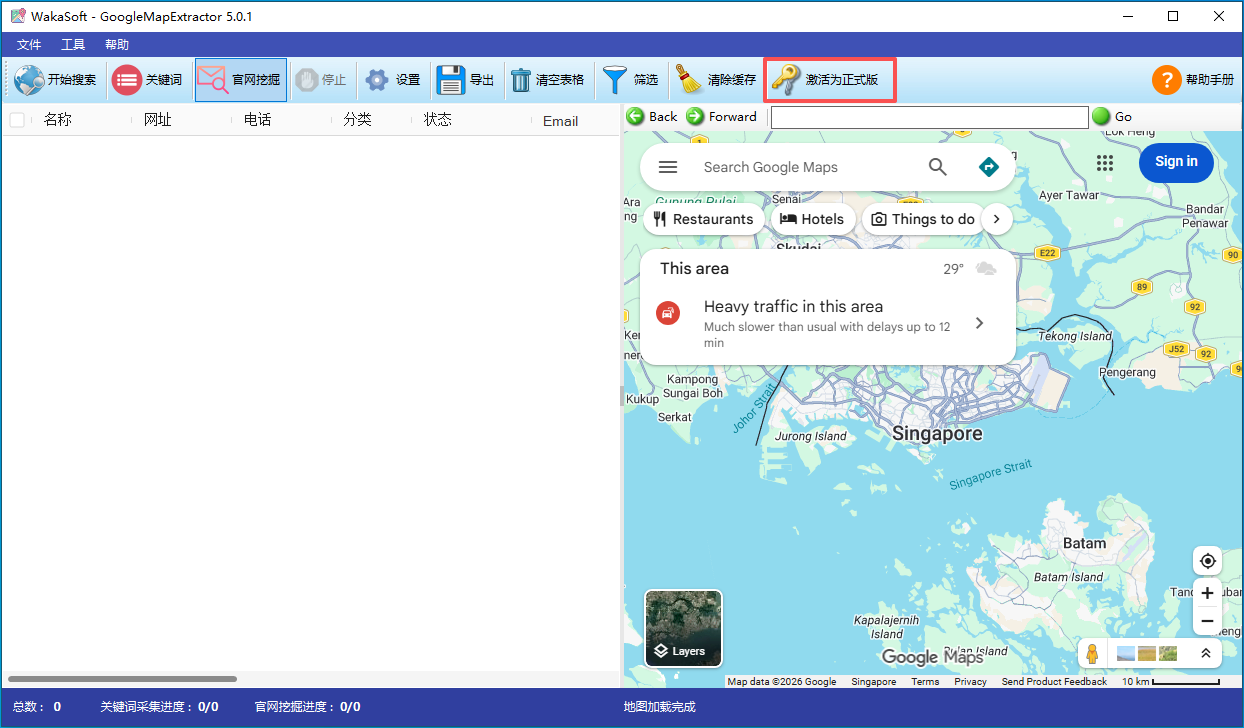The image size is (1244, 728).
Task: Expand more category chips arrow
Action: [x=997, y=219]
